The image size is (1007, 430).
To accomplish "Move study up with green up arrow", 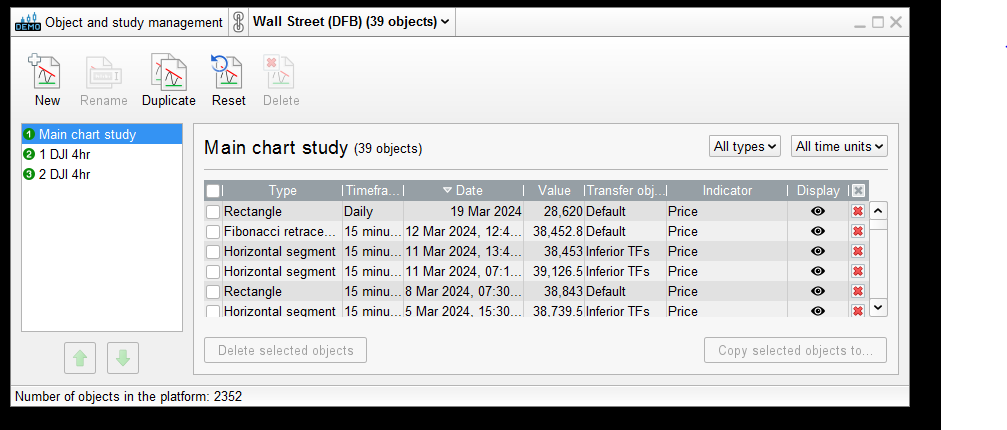I will coord(79,357).
